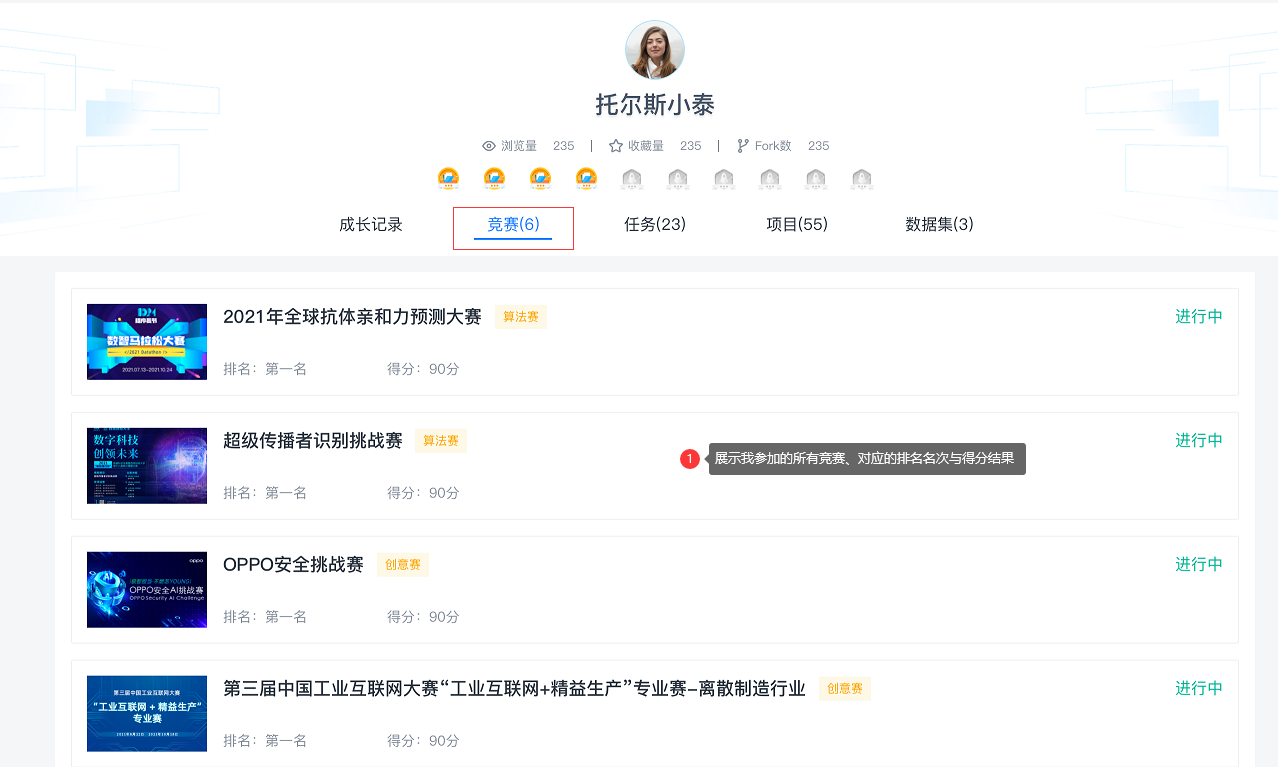Viewport: 1278px width, 767px height.
Task: Click the first gray locked badge
Action: tap(632, 179)
